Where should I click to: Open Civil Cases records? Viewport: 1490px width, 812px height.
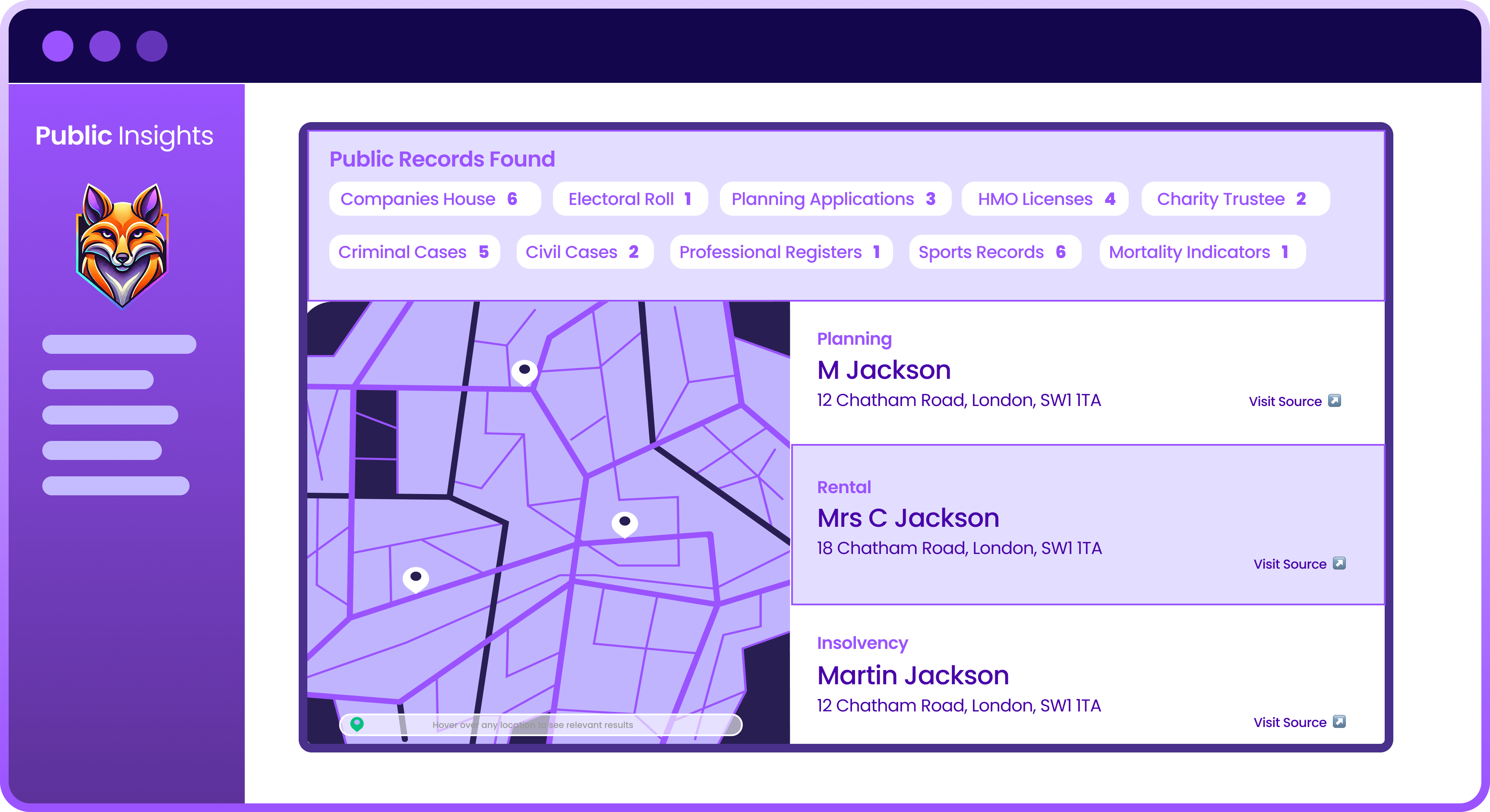coord(585,252)
